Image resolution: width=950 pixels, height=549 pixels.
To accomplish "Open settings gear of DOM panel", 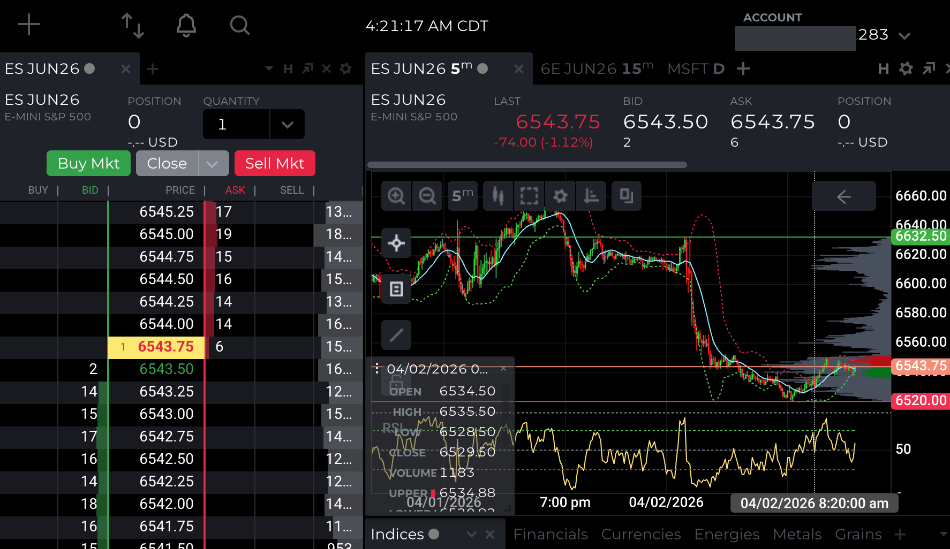I will [x=345, y=68].
